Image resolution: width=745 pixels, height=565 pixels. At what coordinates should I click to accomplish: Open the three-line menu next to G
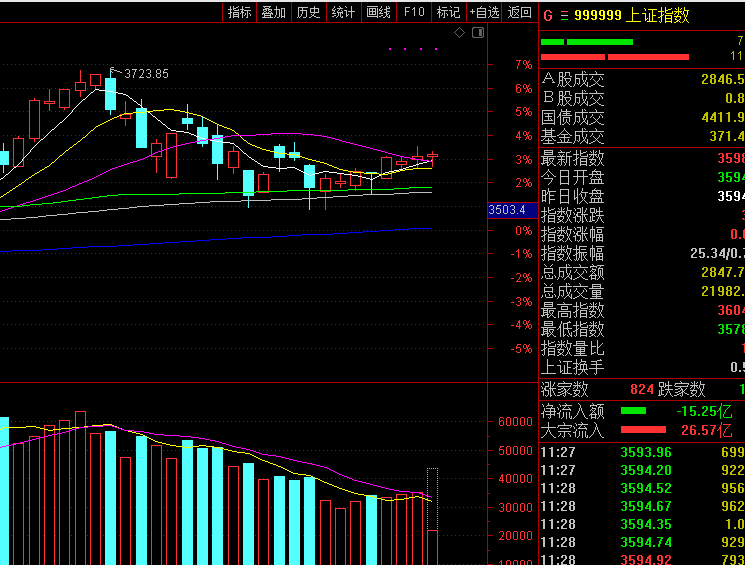(563, 15)
